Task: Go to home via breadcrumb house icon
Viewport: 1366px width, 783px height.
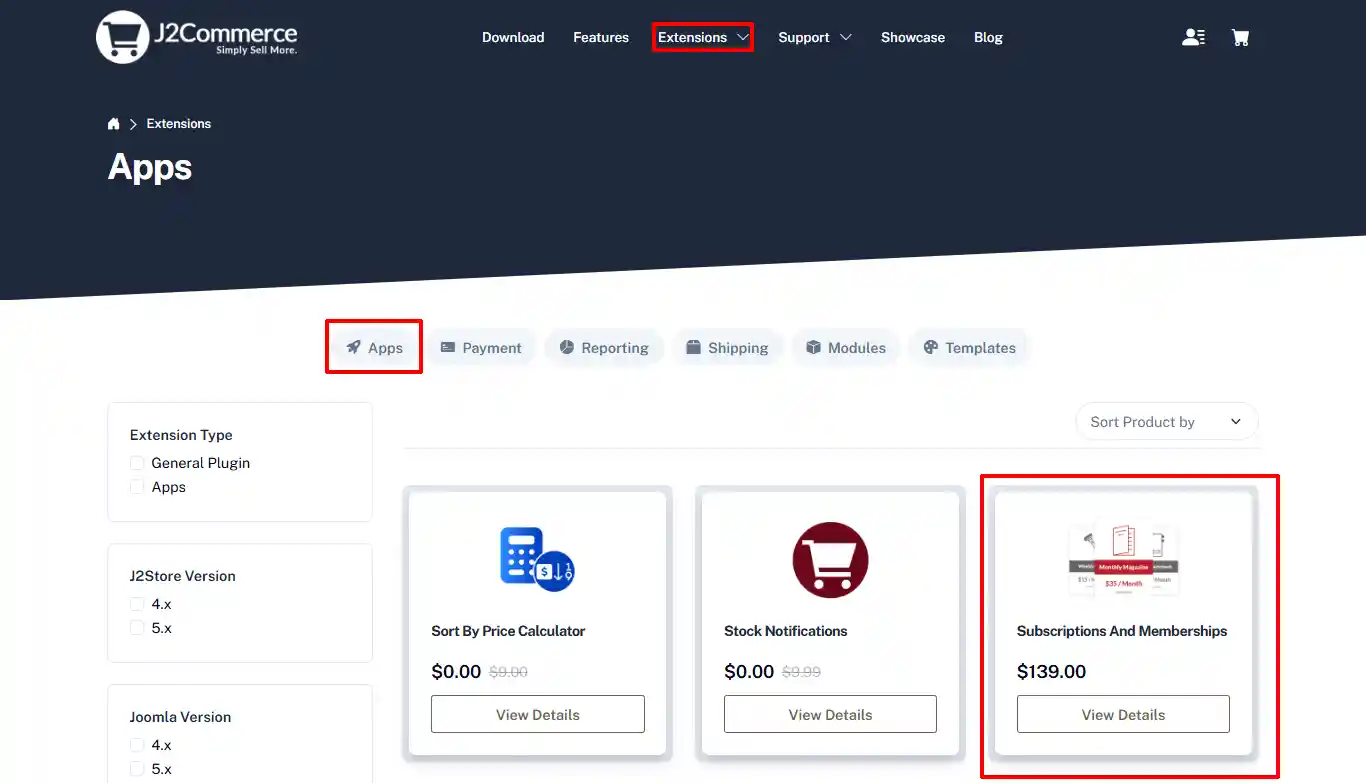Action: [113, 124]
